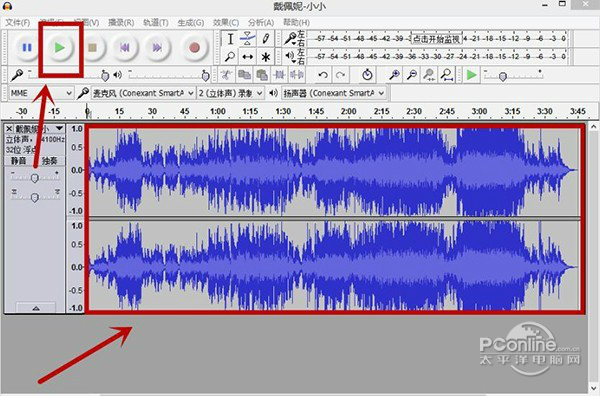Expand the 扬声器 playback device dropdown
The height and width of the screenshot is (396, 600).
(x=334, y=93)
